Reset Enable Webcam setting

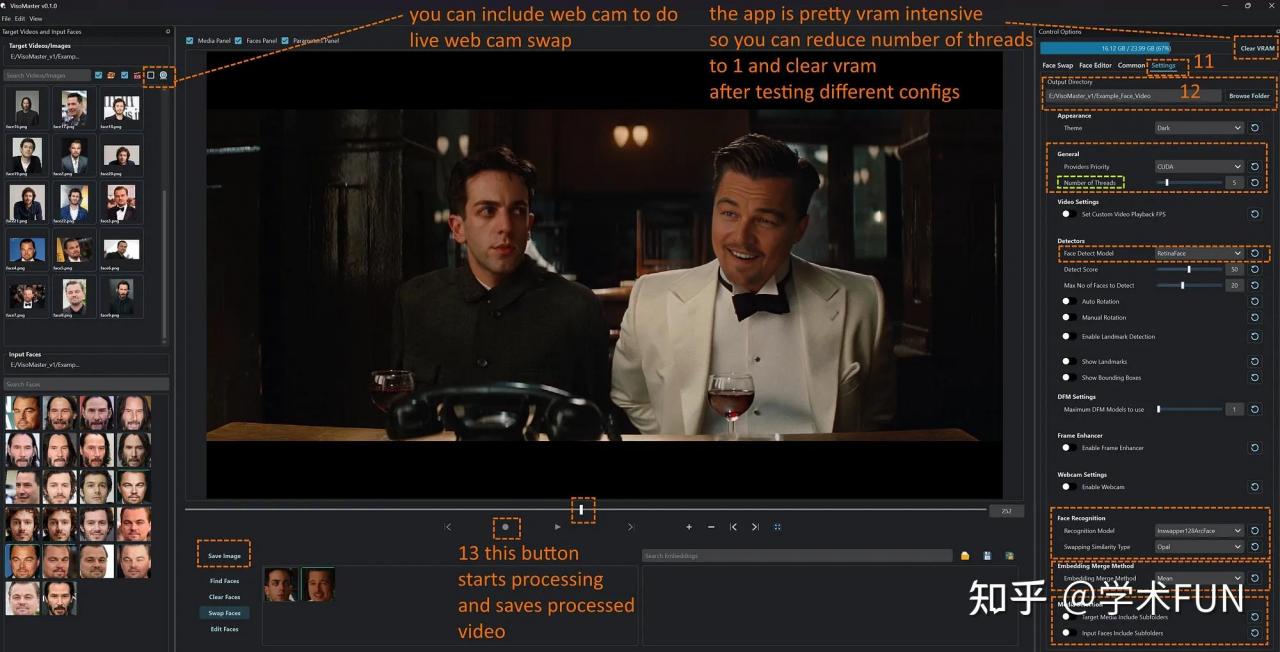[x=1254, y=487]
